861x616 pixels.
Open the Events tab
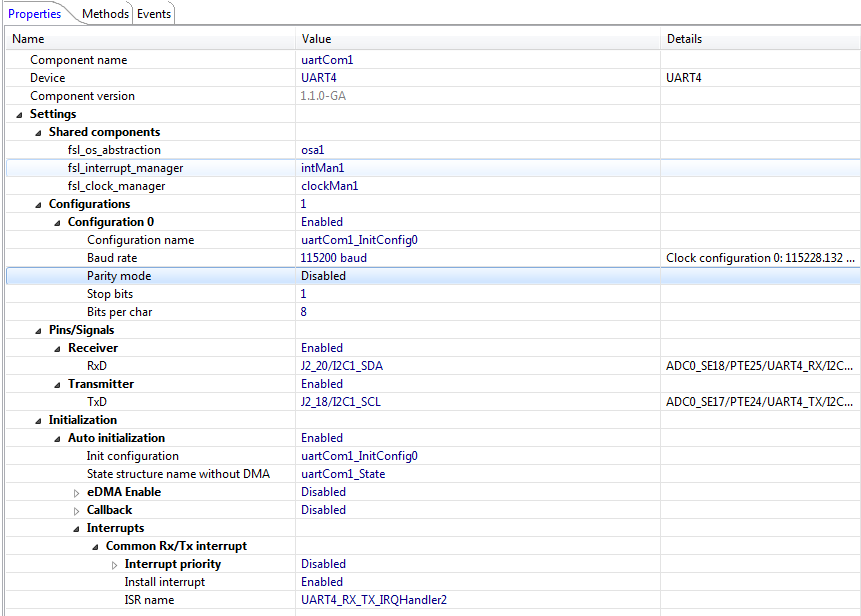[153, 14]
